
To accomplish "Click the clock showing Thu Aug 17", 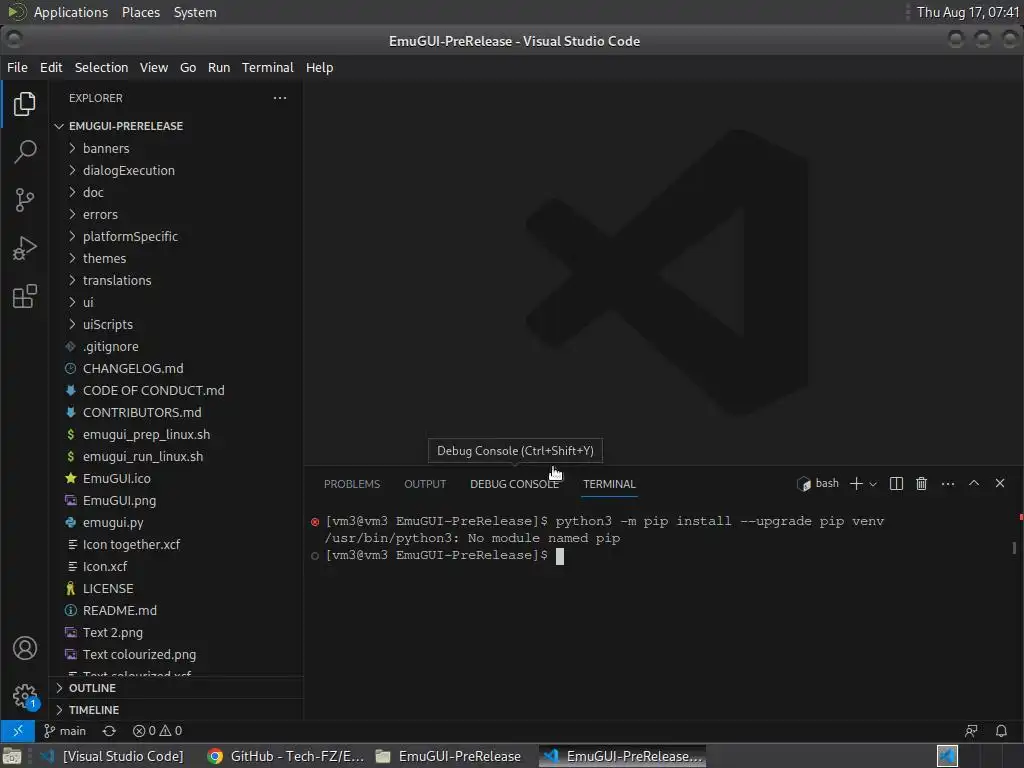I will [x=967, y=12].
